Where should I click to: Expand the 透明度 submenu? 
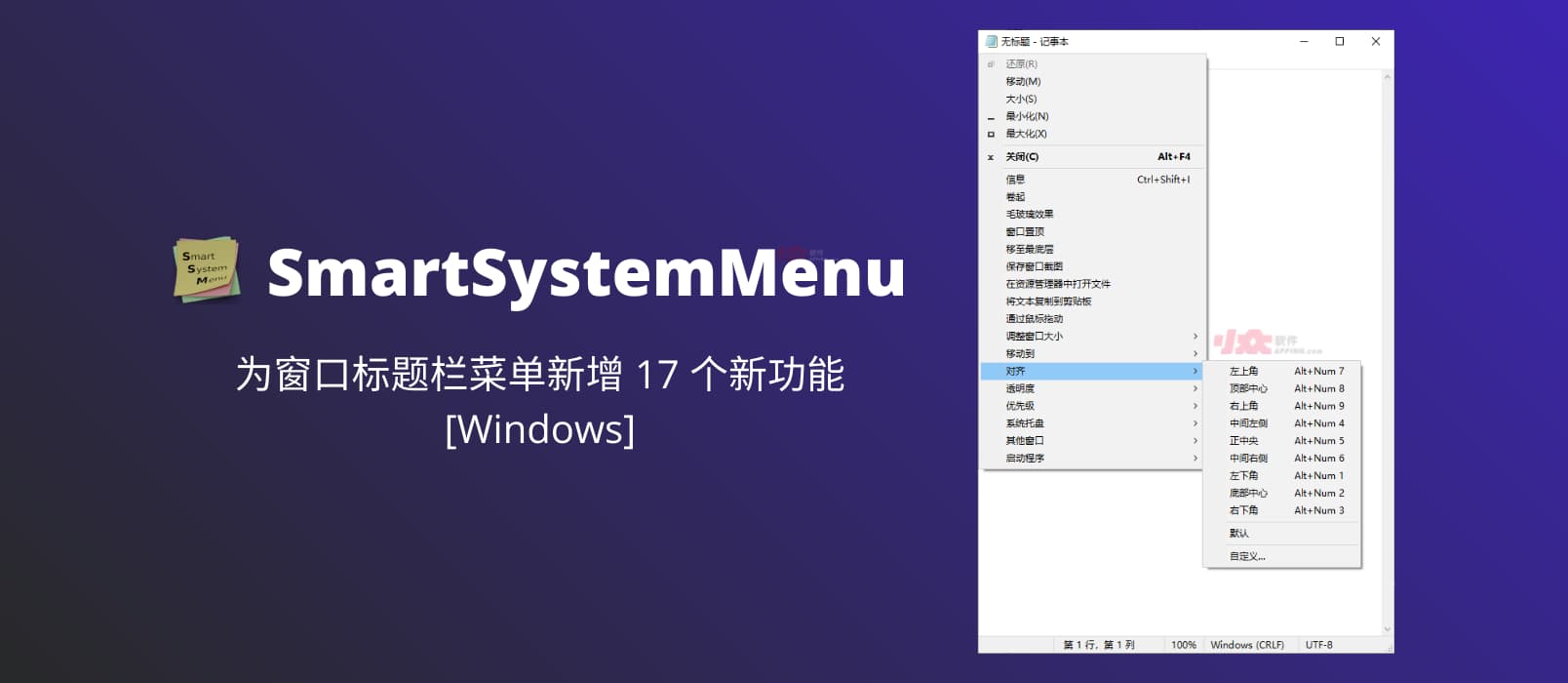pos(1092,388)
